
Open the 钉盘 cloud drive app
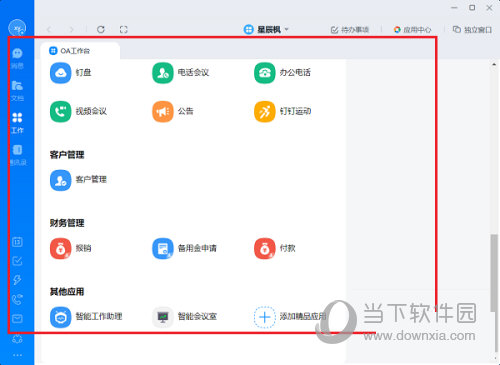tap(61, 73)
